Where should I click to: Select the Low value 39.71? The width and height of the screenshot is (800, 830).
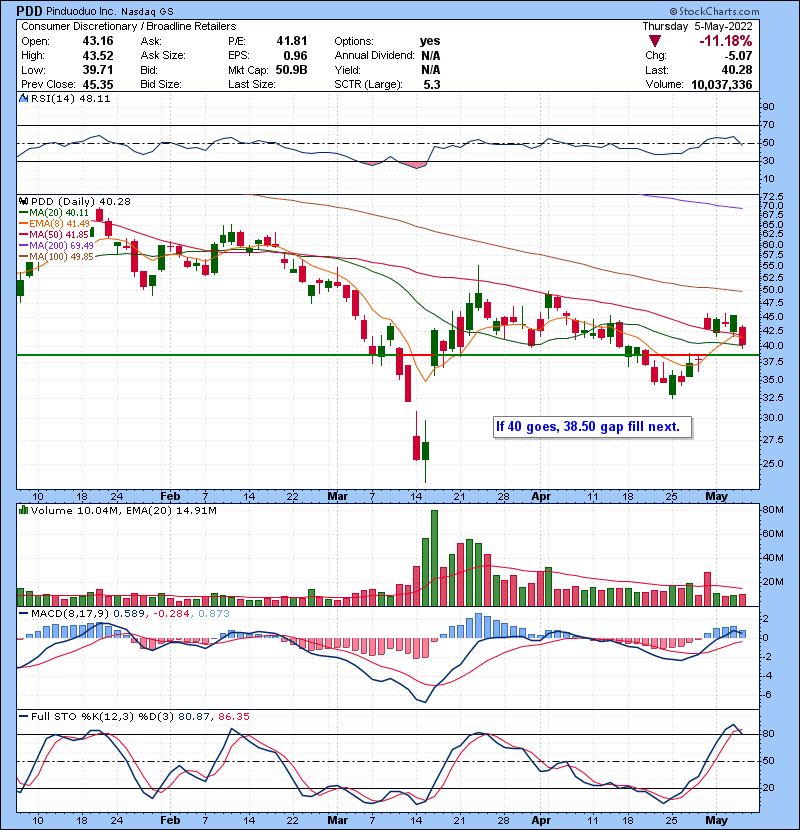97,70
